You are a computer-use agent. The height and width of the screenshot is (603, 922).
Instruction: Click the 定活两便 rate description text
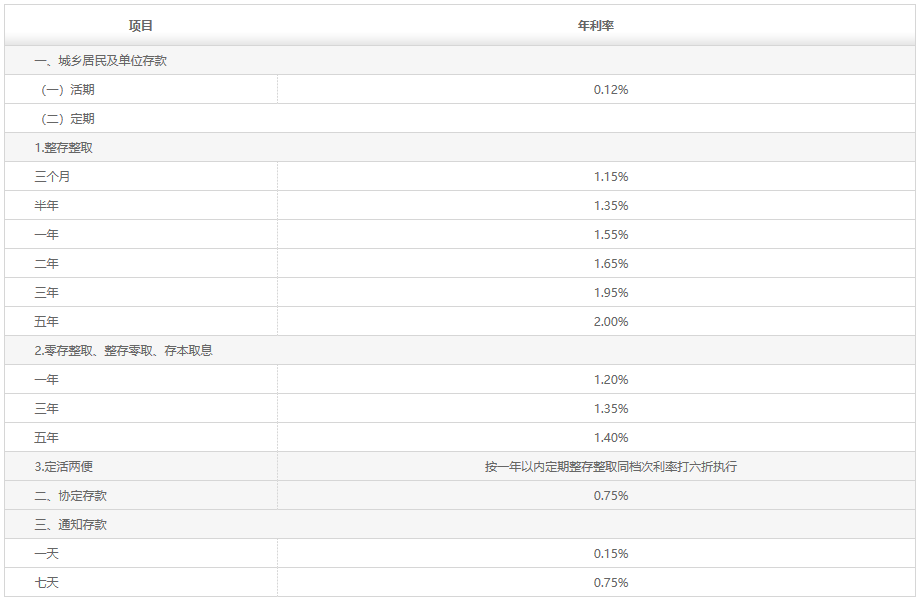pyautogui.click(x=610, y=467)
